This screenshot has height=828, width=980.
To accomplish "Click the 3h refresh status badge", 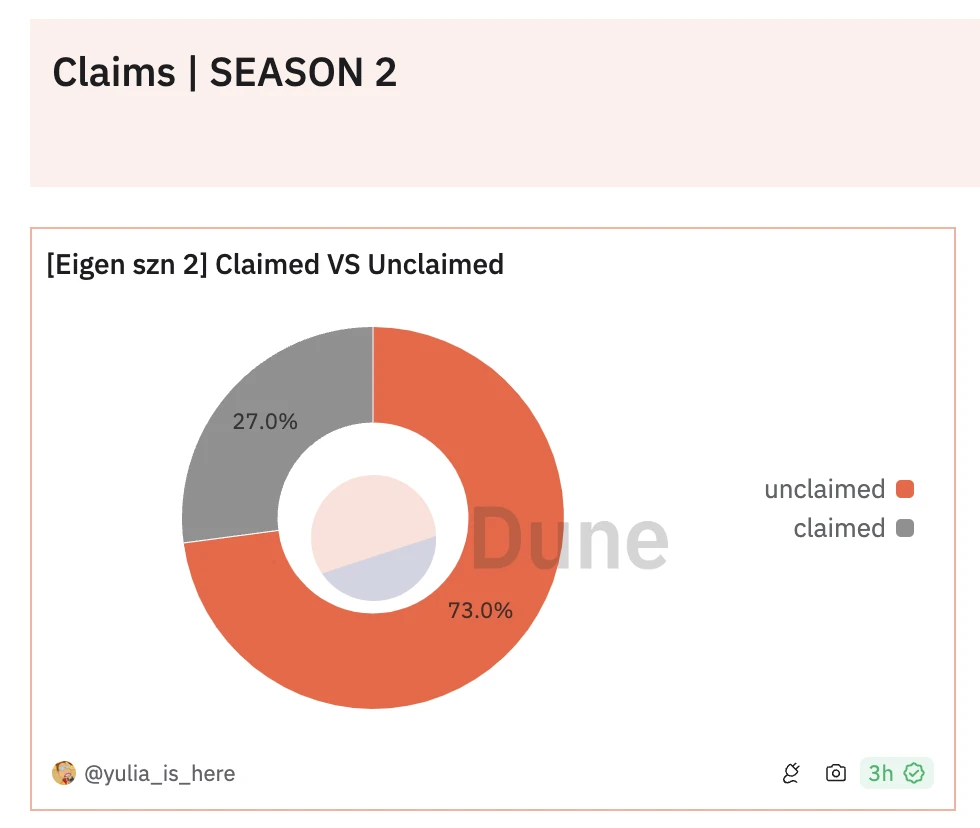I will point(896,773).
